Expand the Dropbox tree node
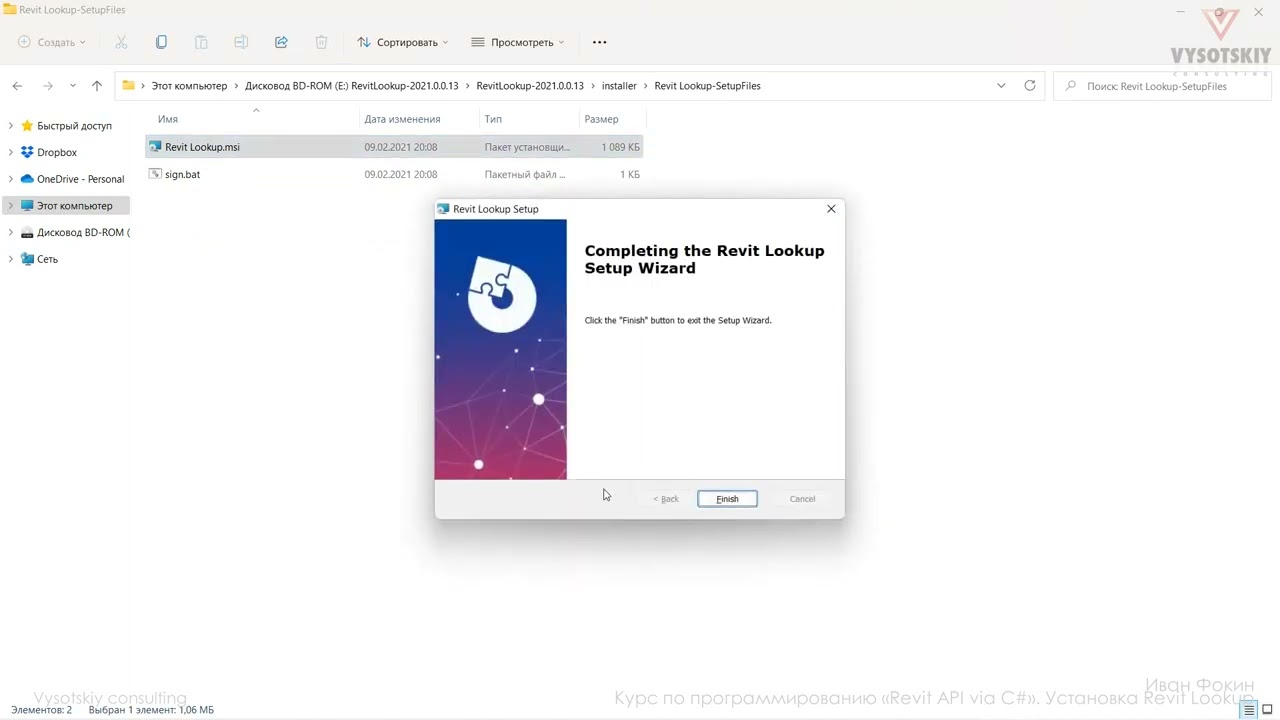 pyautogui.click(x=10, y=152)
